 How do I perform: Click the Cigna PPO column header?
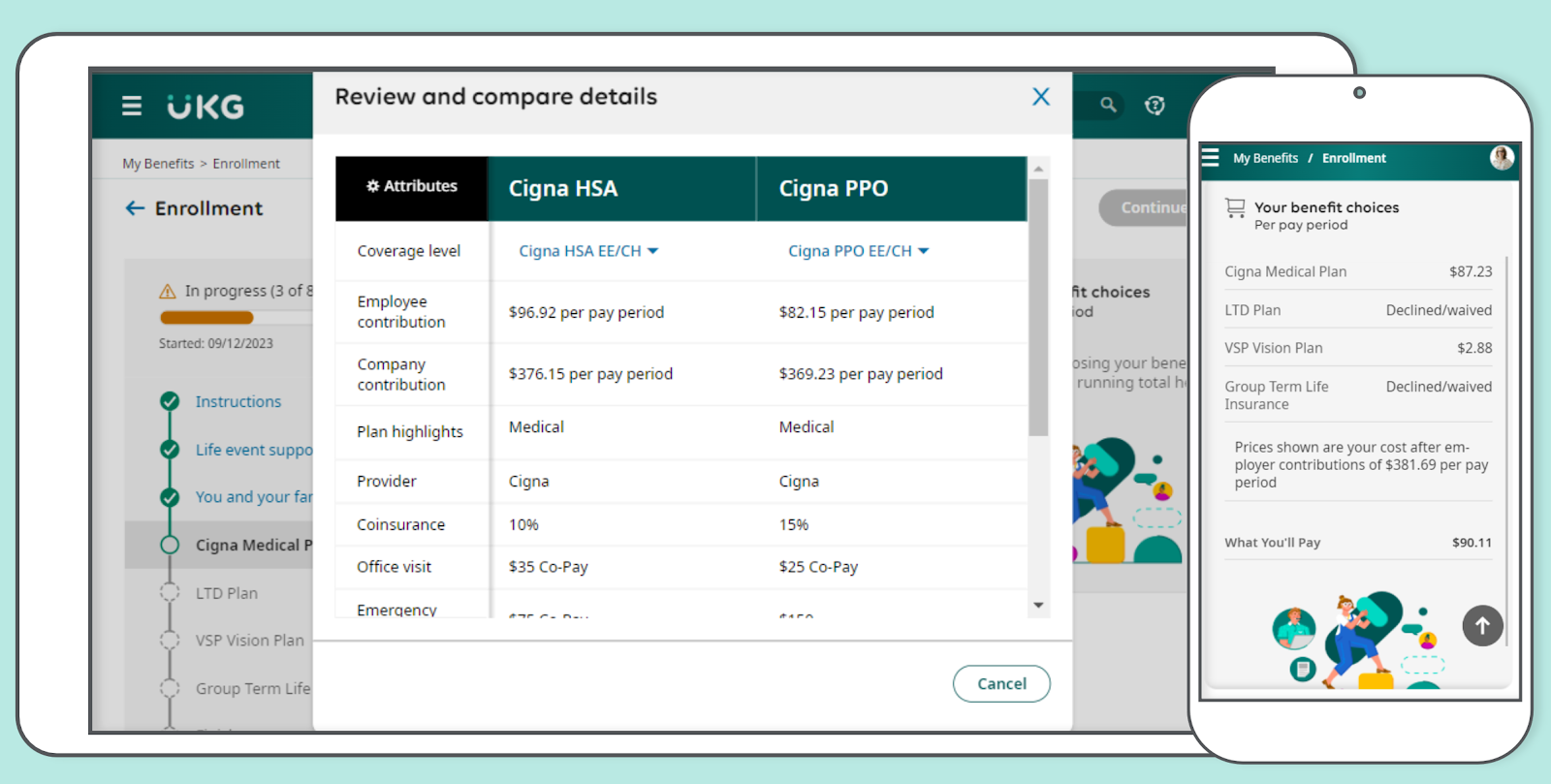[x=892, y=189]
